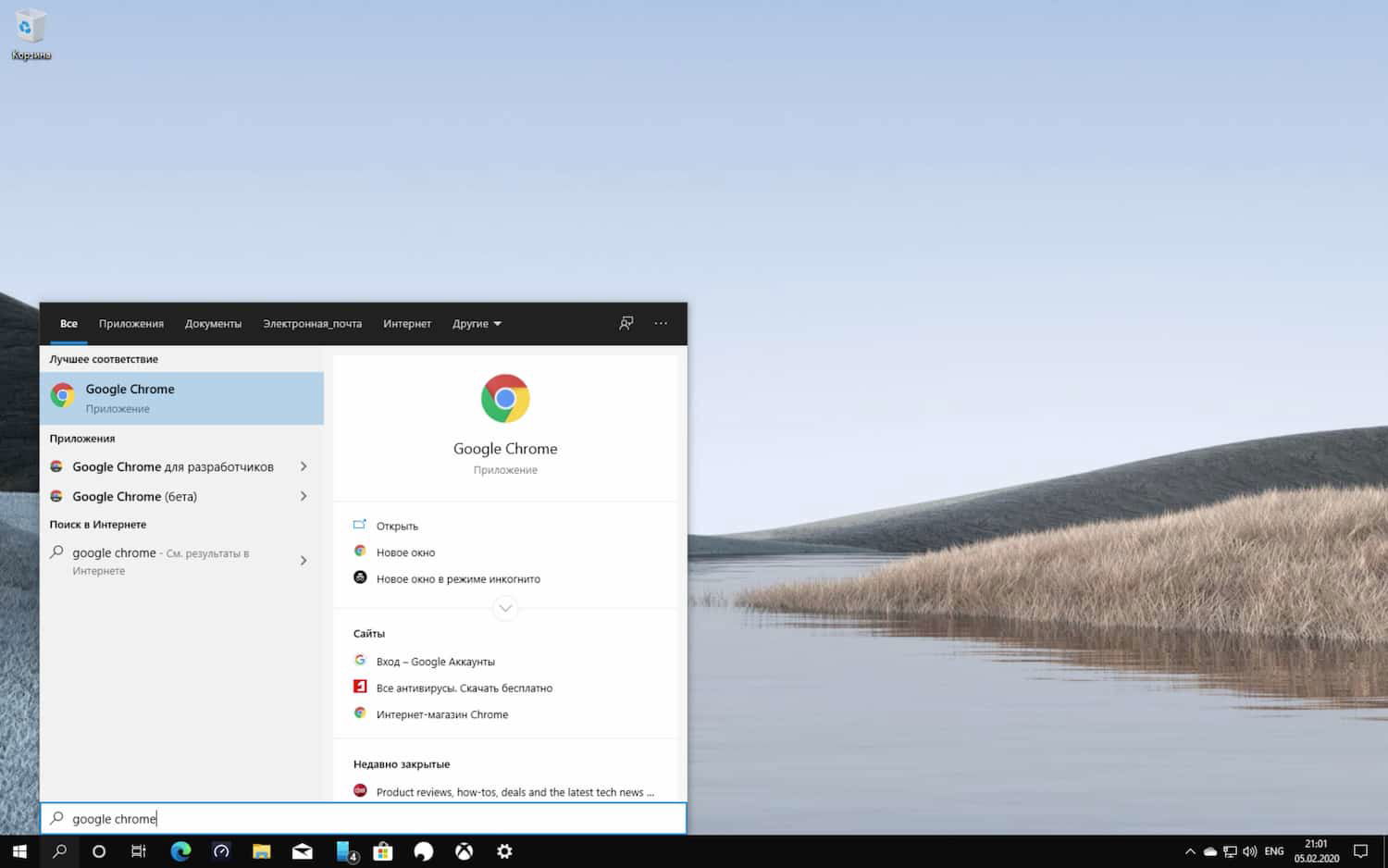Select the Приложения search tab
This screenshot has height=868, width=1388.
(130, 323)
